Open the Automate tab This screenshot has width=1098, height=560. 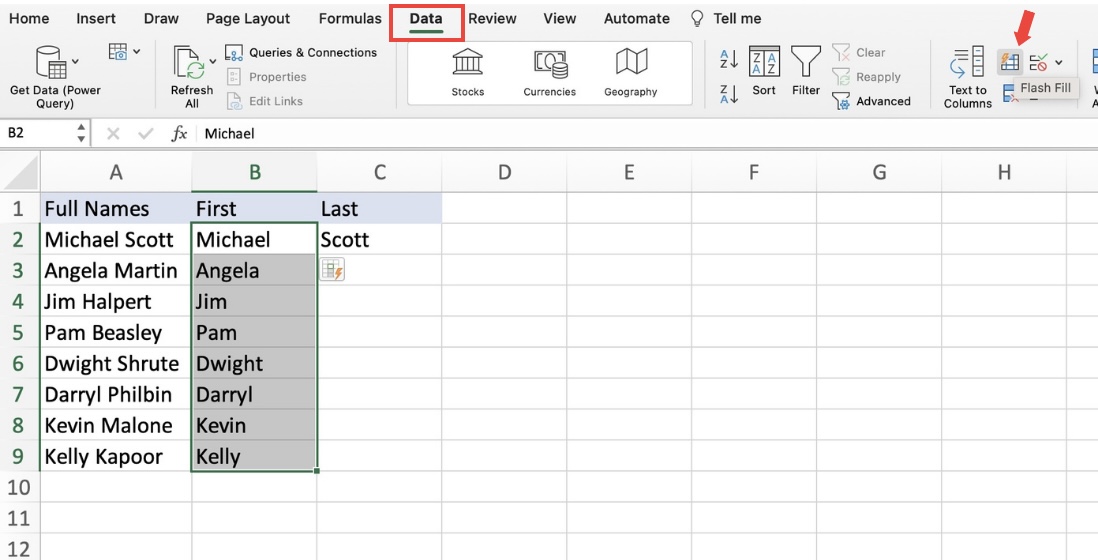click(637, 19)
